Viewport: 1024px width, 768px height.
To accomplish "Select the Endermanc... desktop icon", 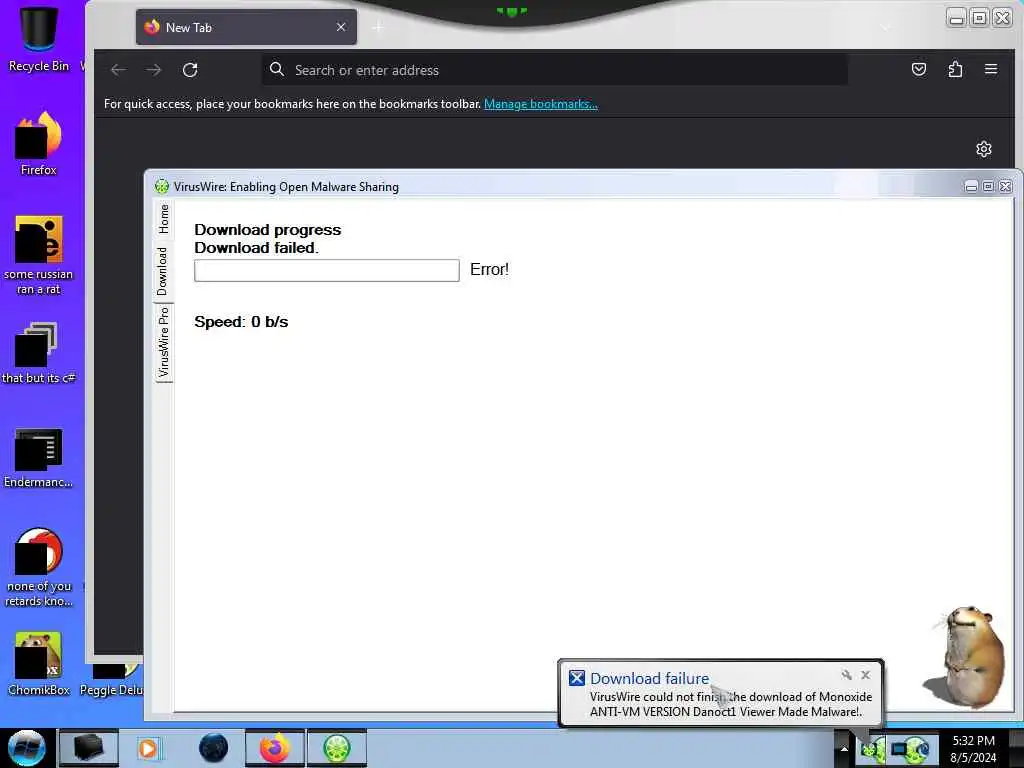I will 39,458.
